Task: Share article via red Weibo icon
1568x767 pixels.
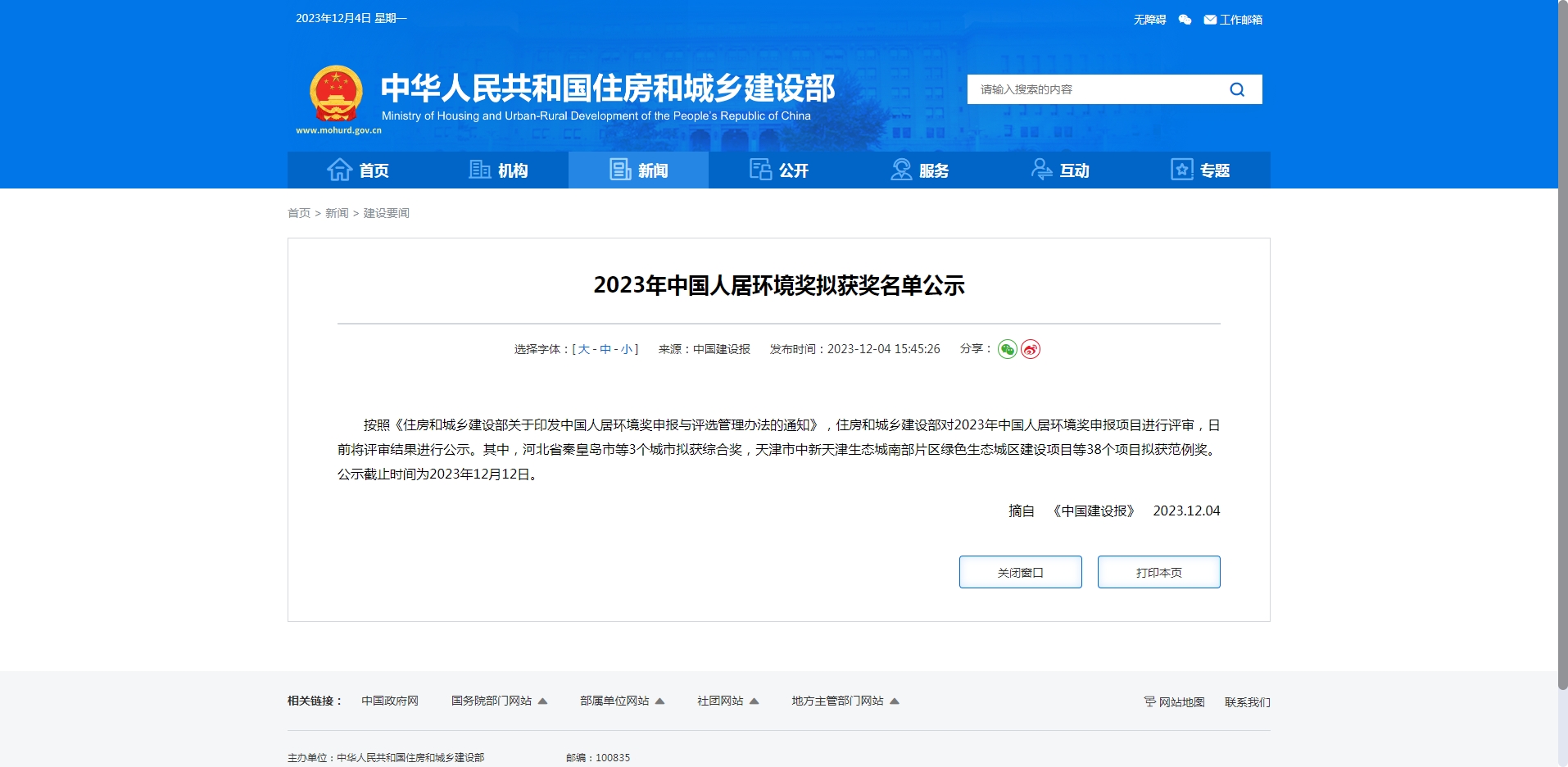Action: (x=1031, y=349)
